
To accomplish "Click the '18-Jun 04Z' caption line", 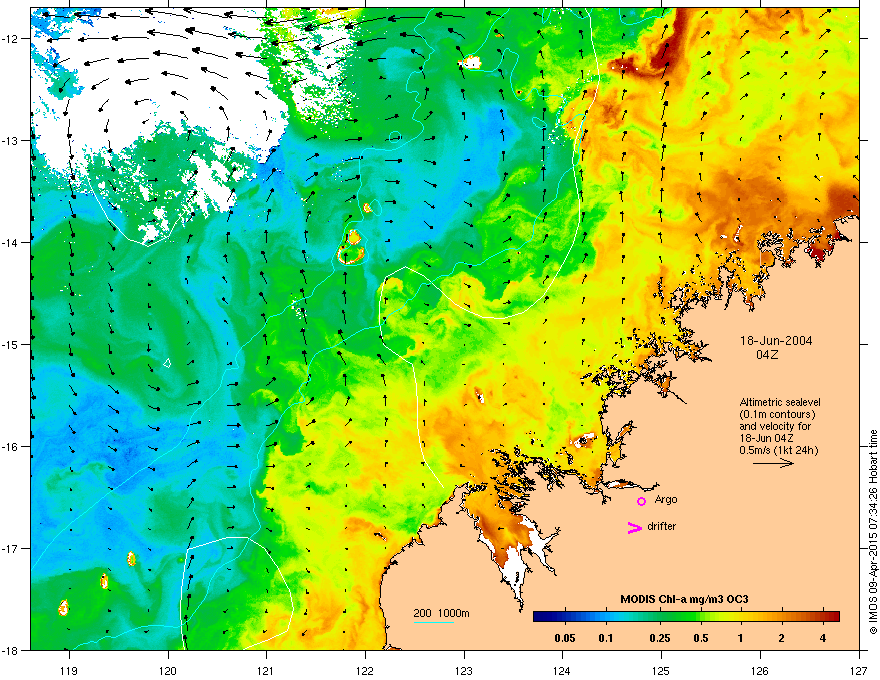I will click(766, 438).
